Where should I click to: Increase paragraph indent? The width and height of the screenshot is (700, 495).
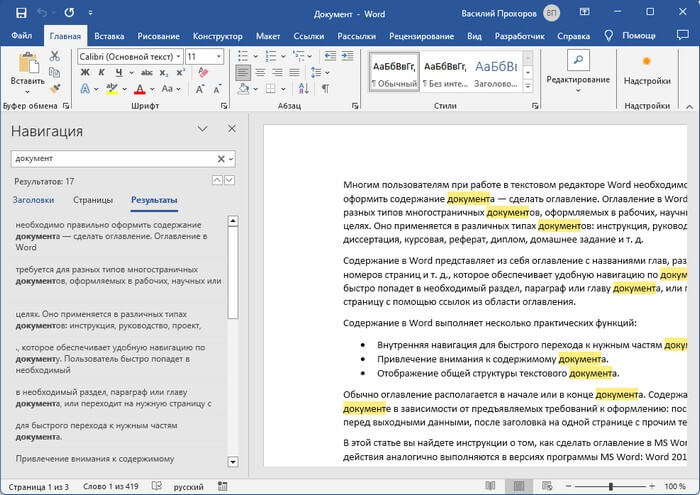[347, 56]
